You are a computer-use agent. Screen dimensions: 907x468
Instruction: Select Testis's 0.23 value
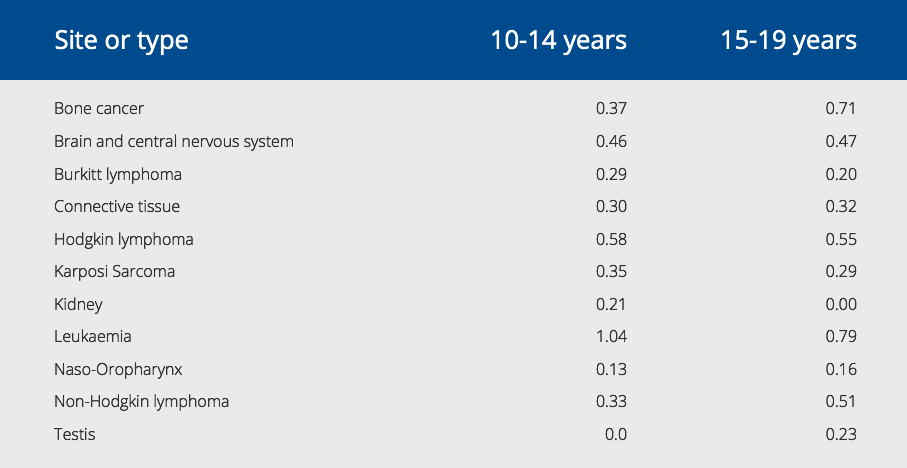[x=841, y=434]
